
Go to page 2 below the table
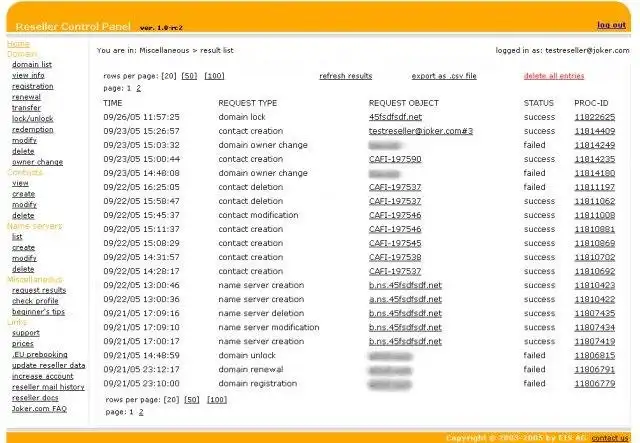(x=141, y=412)
